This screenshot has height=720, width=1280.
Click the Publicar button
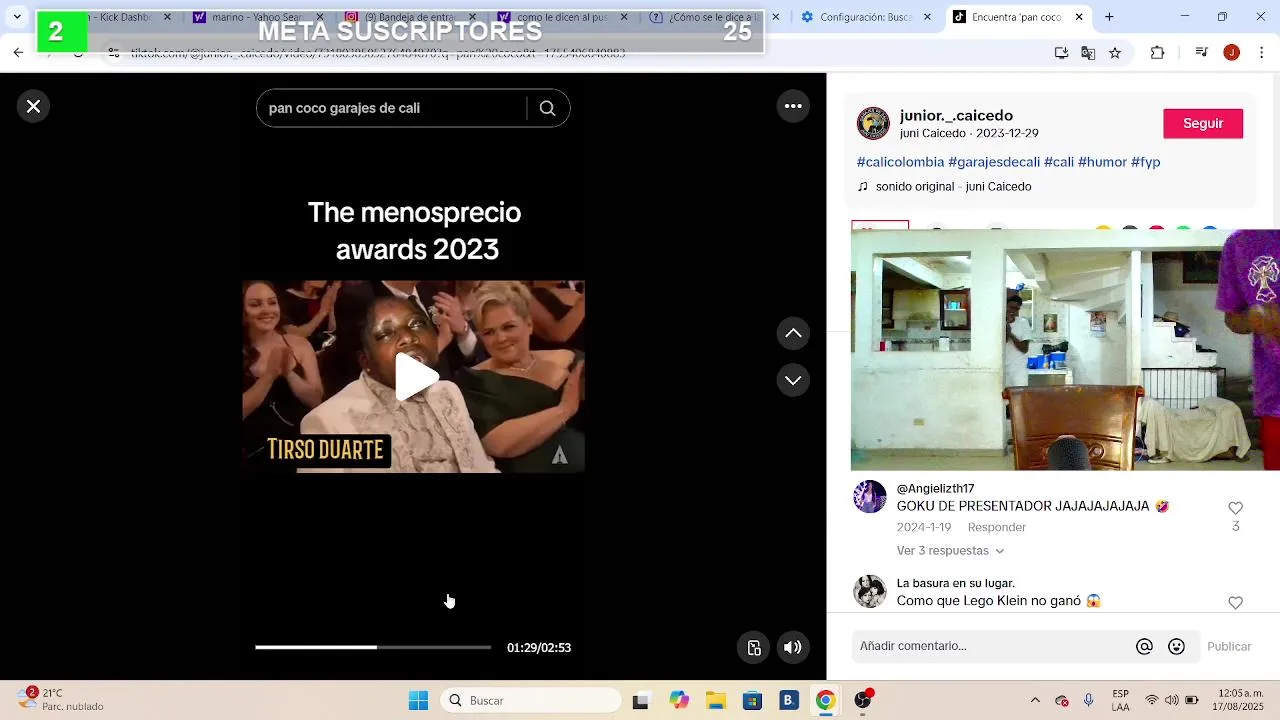point(1229,647)
